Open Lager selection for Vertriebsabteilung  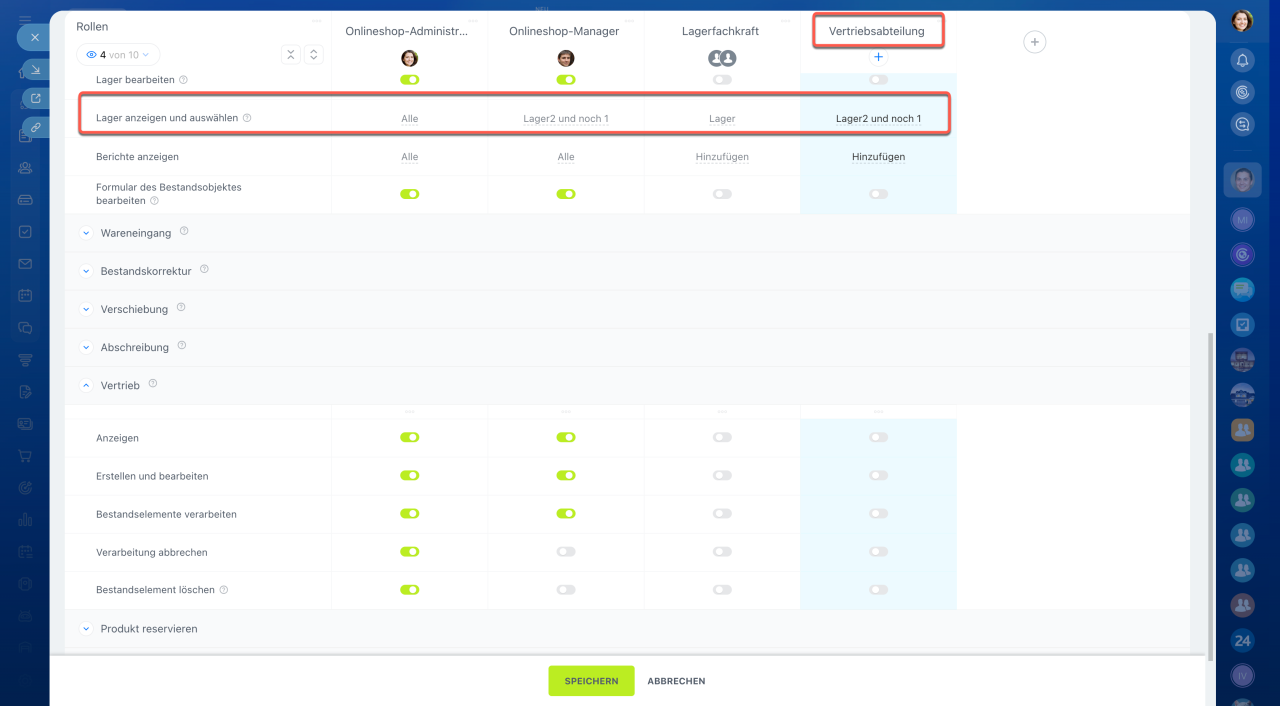click(878, 118)
